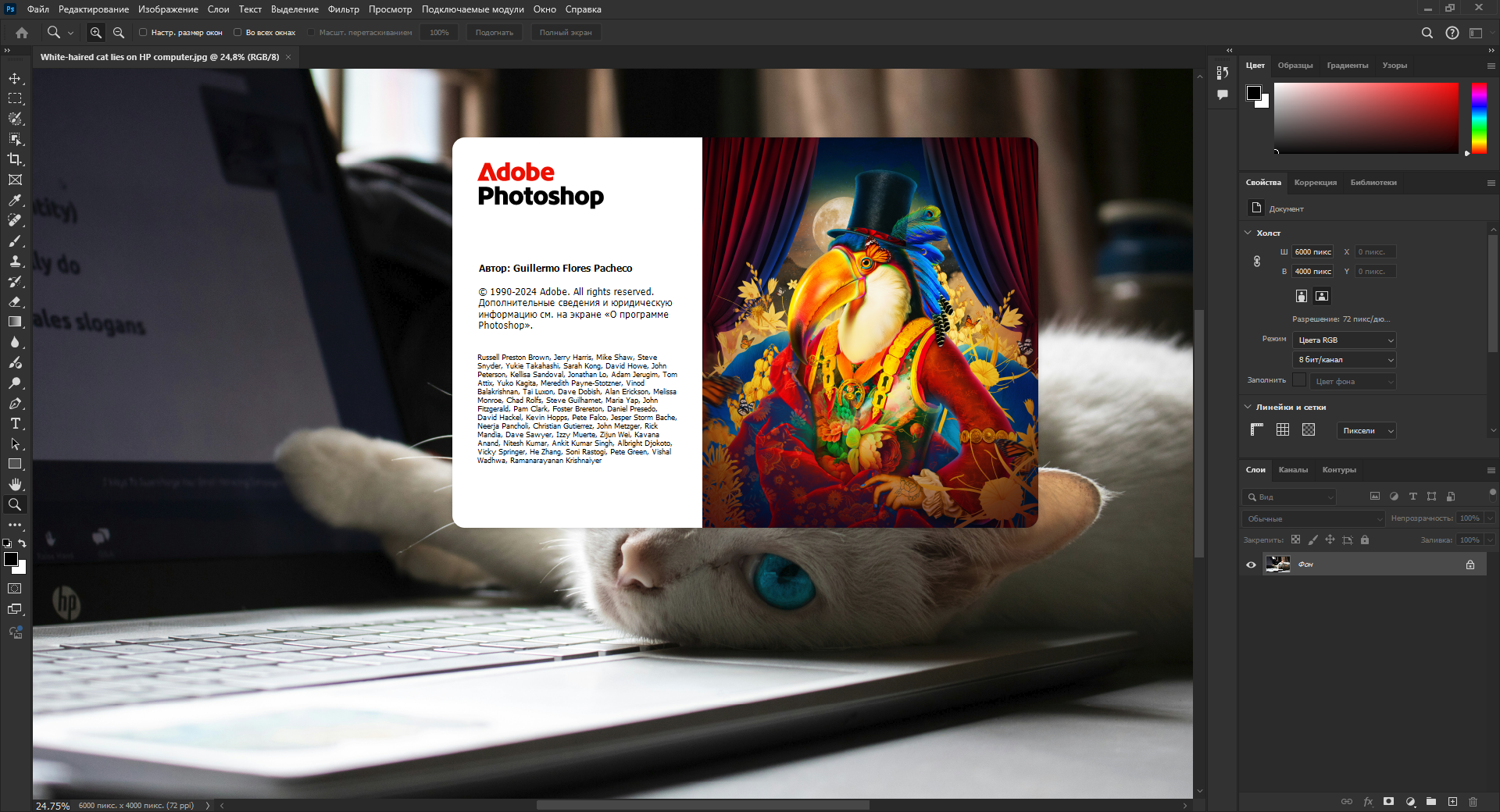Click the canvas width '6000 пикс' field
The image size is (1500, 812).
[x=1313, y=252]
